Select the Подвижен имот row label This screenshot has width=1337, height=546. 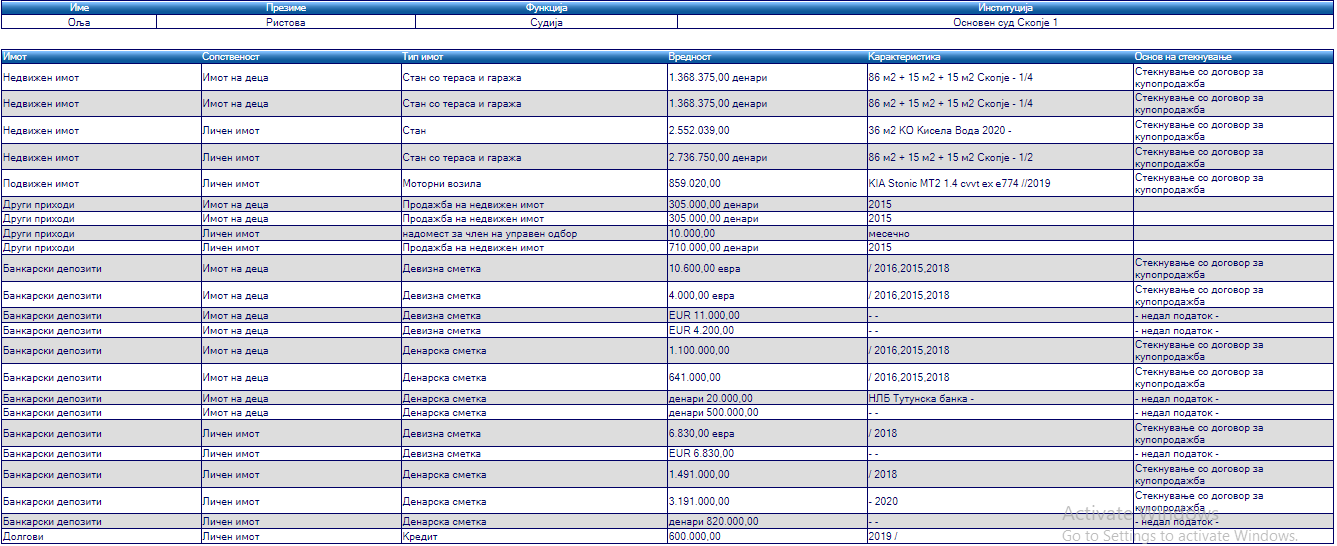pyautogui.click(x=41, y=184)
